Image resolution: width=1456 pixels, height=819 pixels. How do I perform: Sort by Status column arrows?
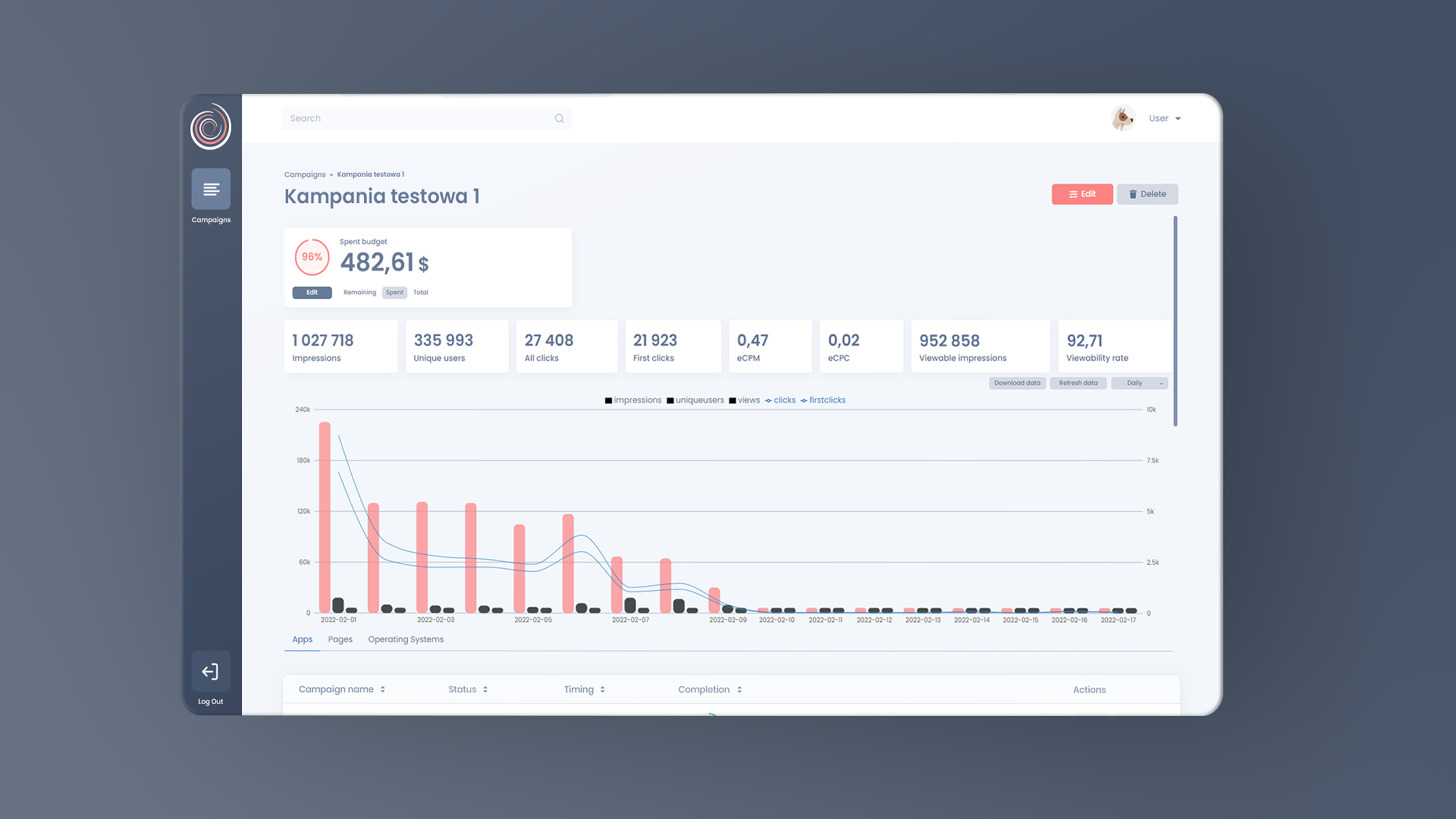pos(485,690)
